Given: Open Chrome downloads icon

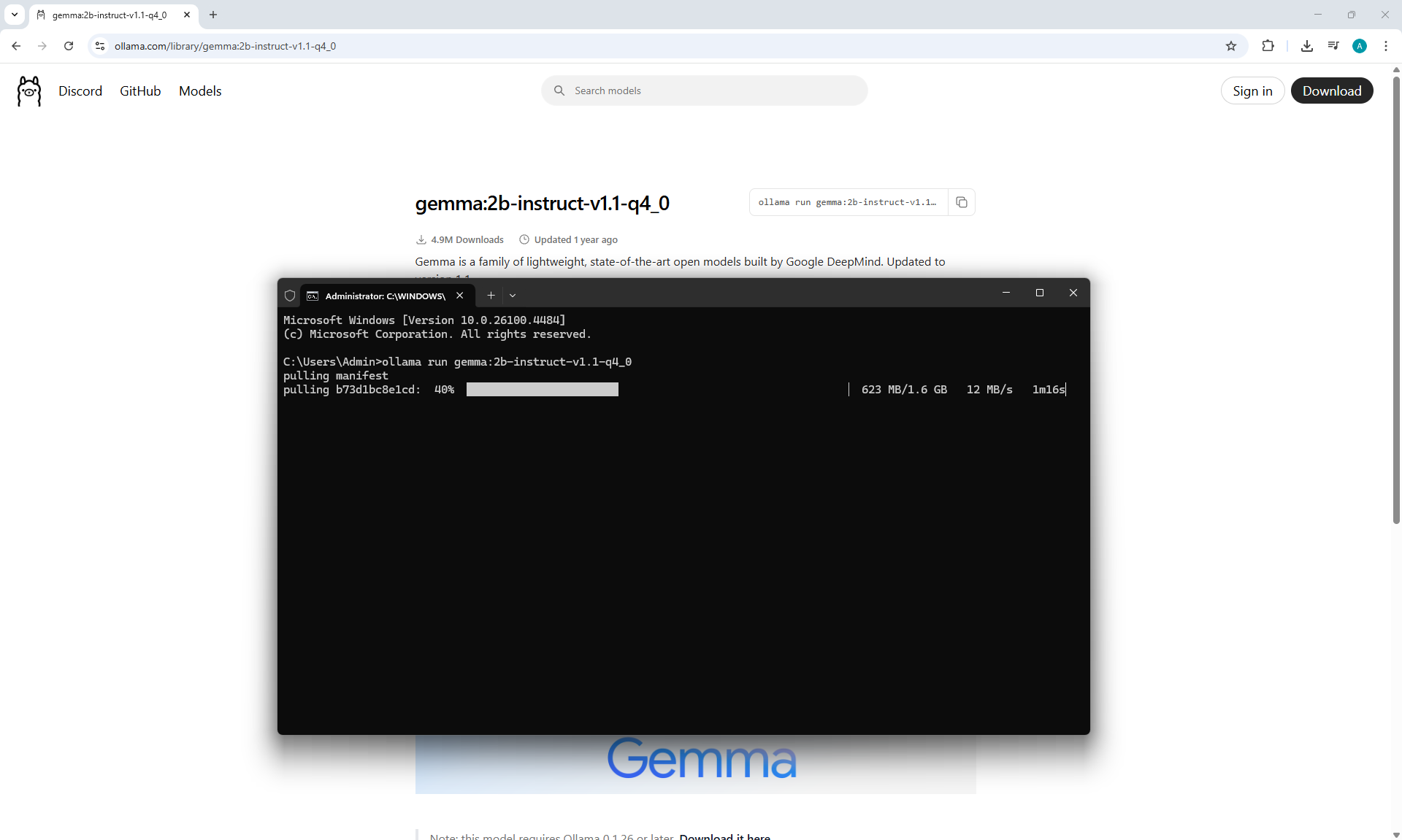Looking at the screenshot, I should pos(1307,46).
